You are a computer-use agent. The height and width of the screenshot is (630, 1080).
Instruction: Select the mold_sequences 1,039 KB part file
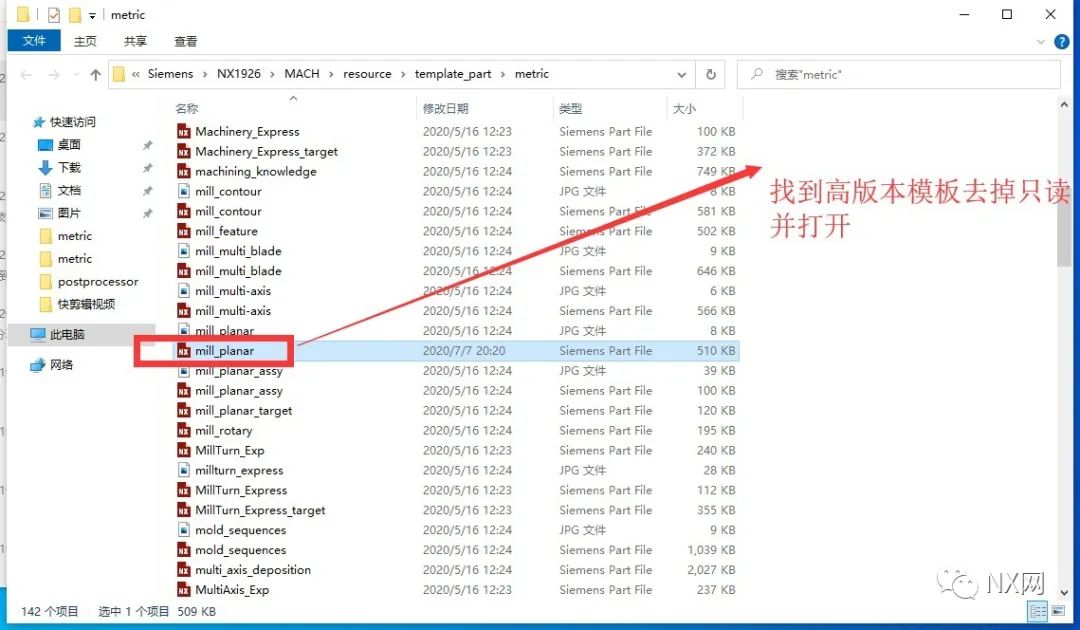[455, 550]
